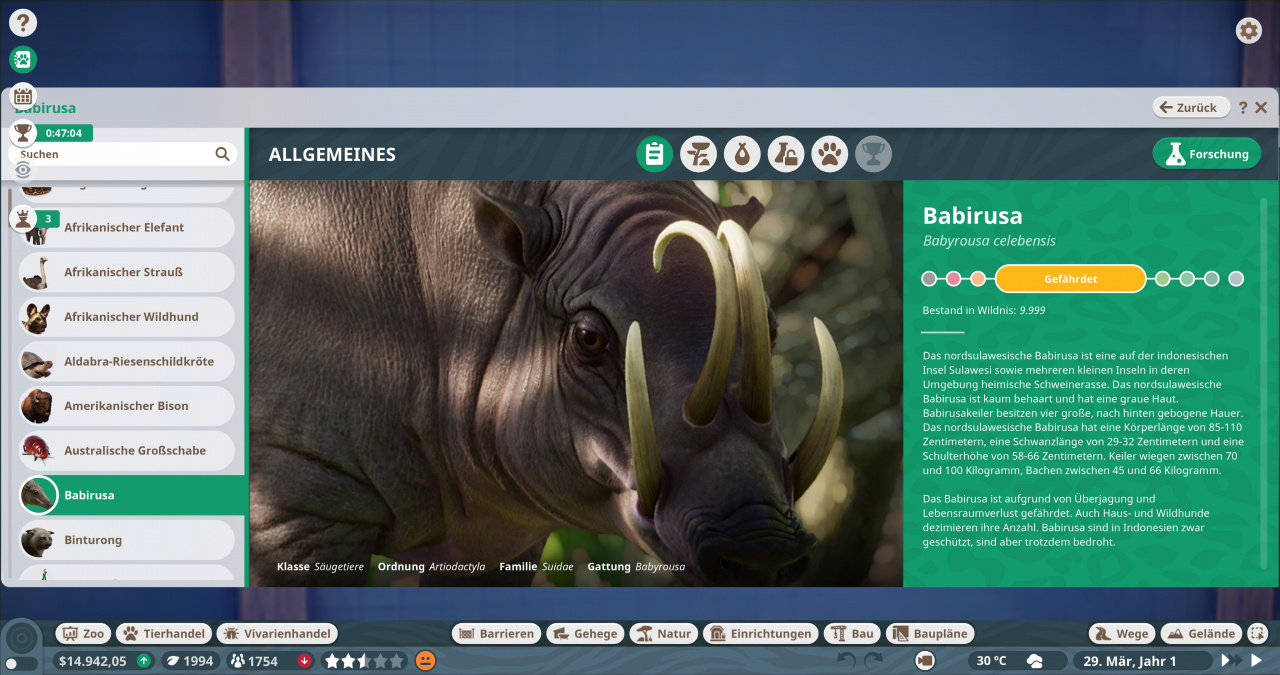Select Aldabra-Riesenschildkröte in the animal list
1280x675 pixels.
(x=127, y=361)
